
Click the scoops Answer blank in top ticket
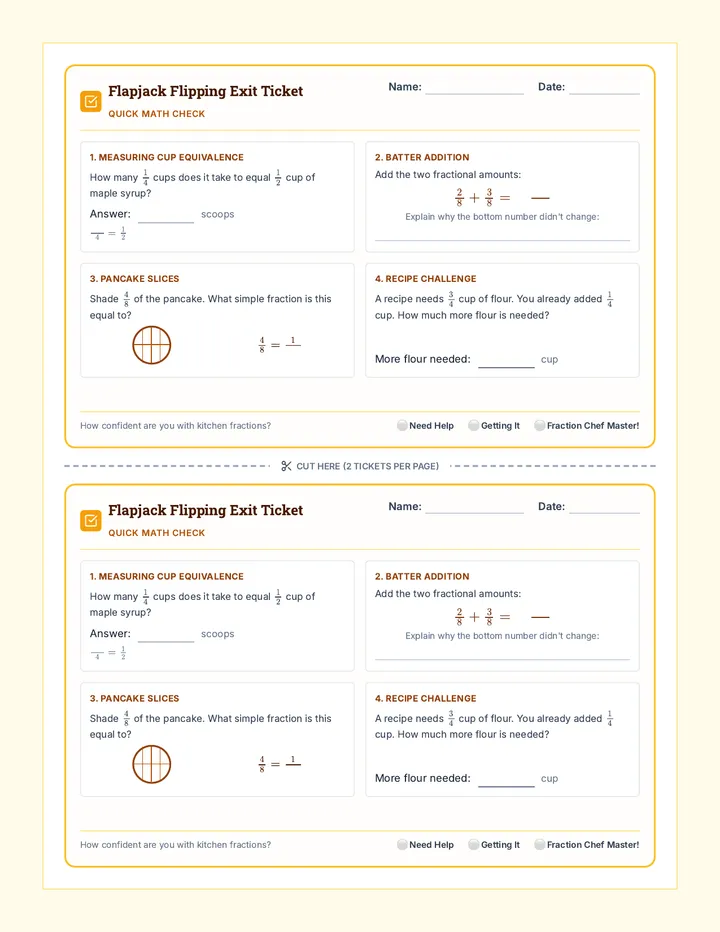point(166,215)
